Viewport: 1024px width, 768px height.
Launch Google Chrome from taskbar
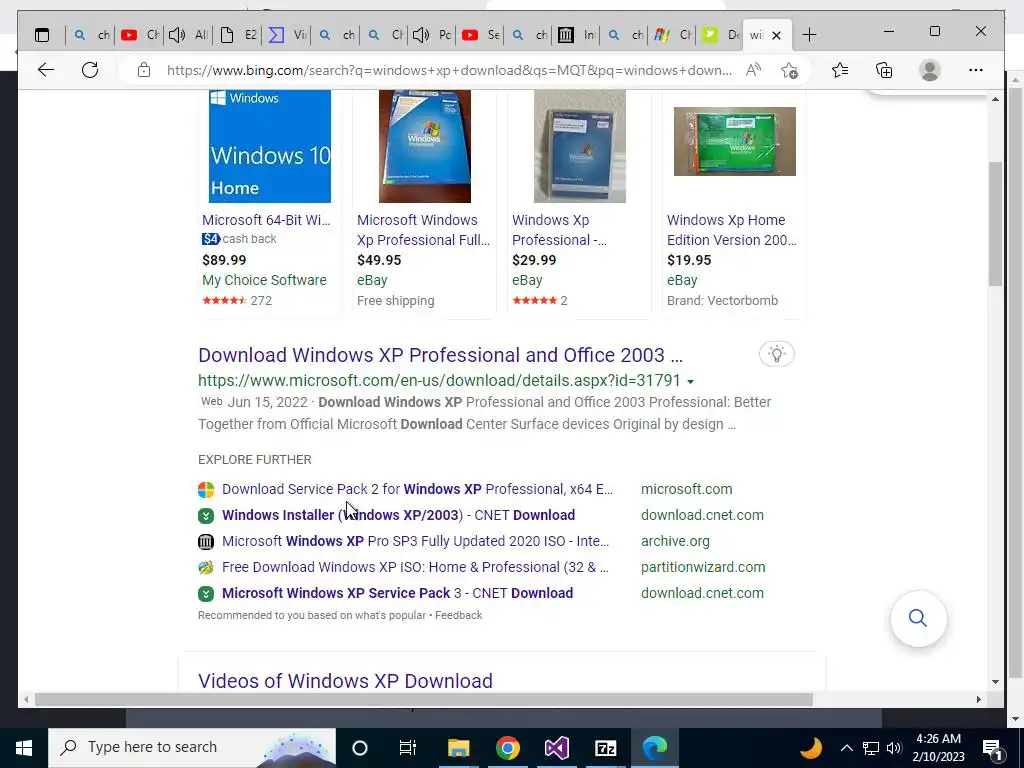[507, 747]
